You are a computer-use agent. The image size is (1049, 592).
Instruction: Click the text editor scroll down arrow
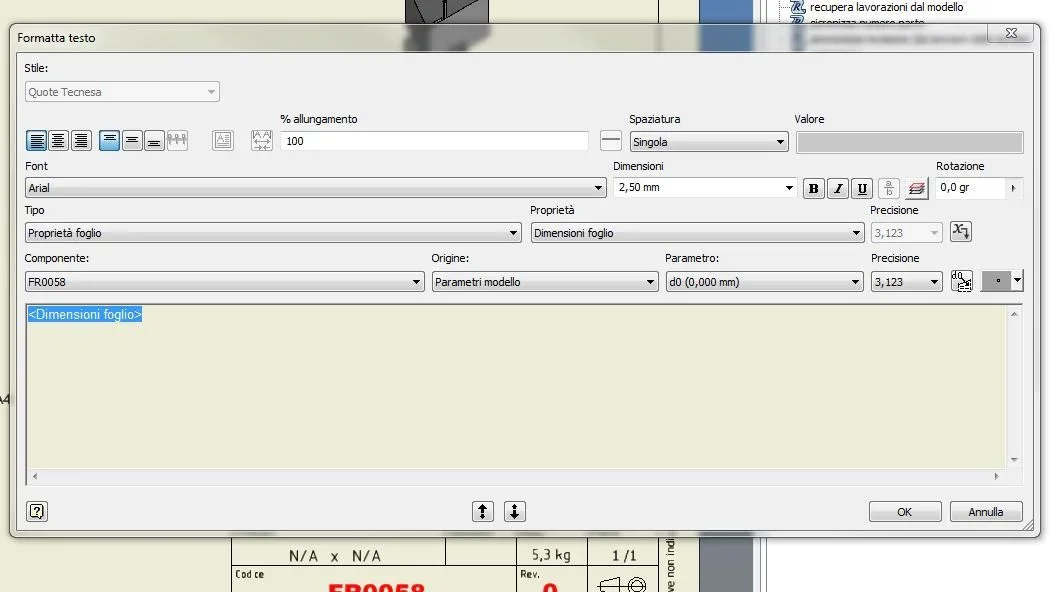tap(1014, 460)
